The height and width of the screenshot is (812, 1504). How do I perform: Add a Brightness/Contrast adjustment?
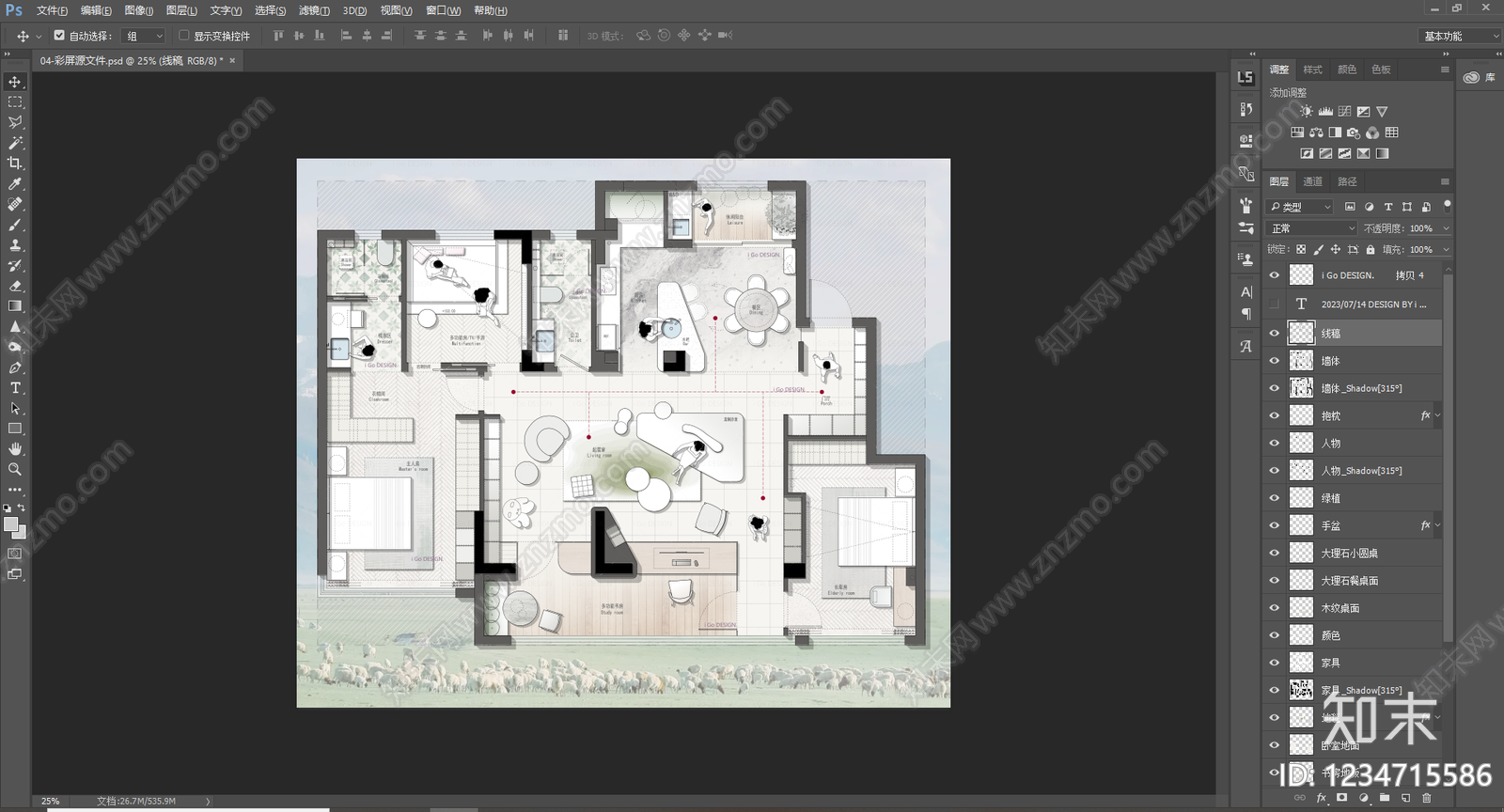(x=1307, y=111)
